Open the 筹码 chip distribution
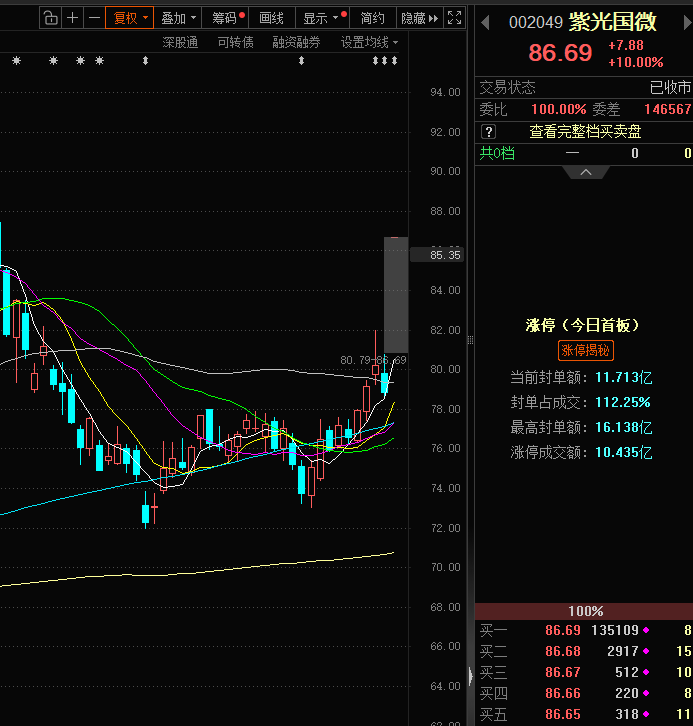693x726 pixels. [x=225, y=19]
